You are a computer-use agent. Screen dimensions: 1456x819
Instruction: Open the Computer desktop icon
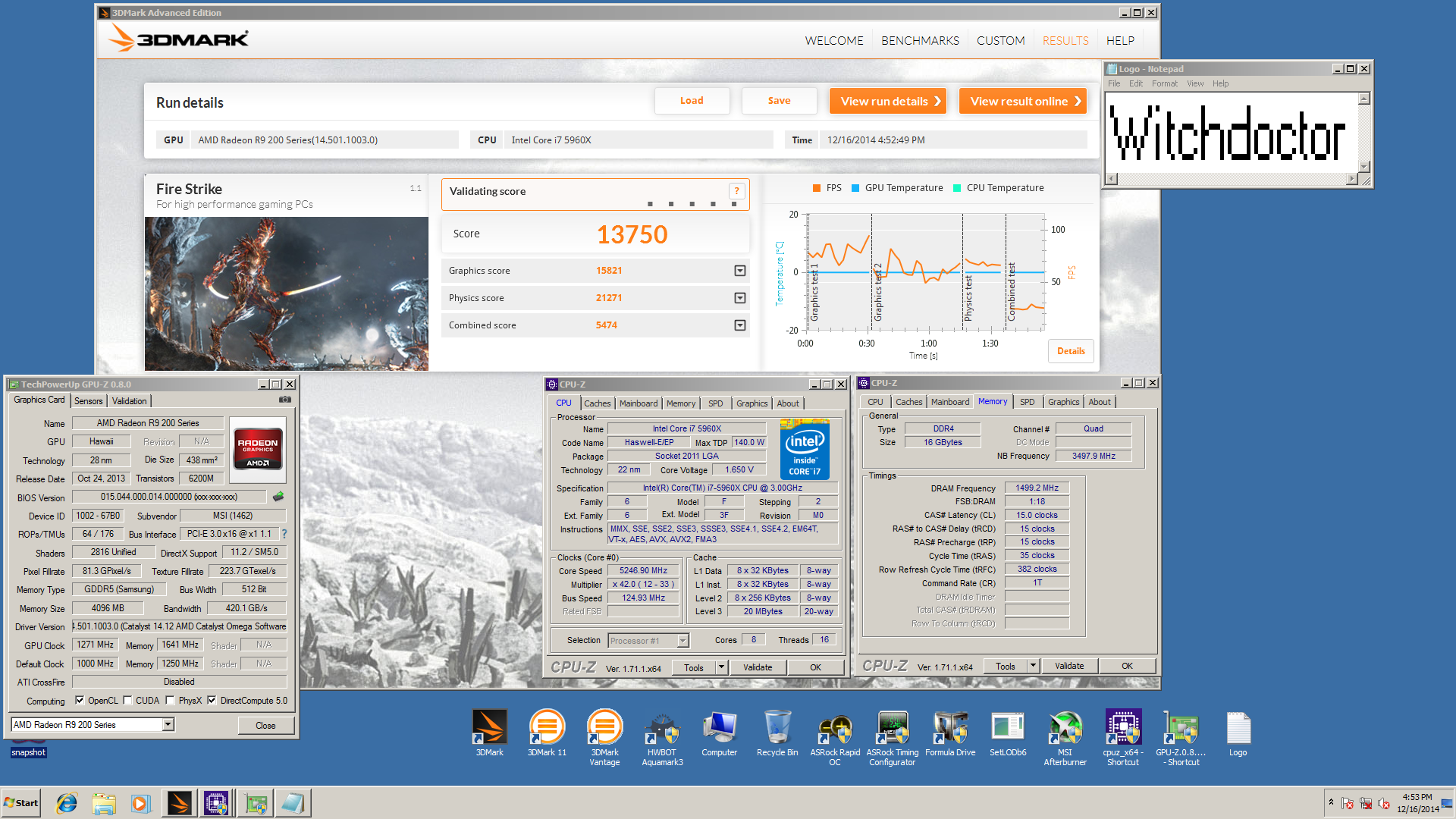coord(719,733)
